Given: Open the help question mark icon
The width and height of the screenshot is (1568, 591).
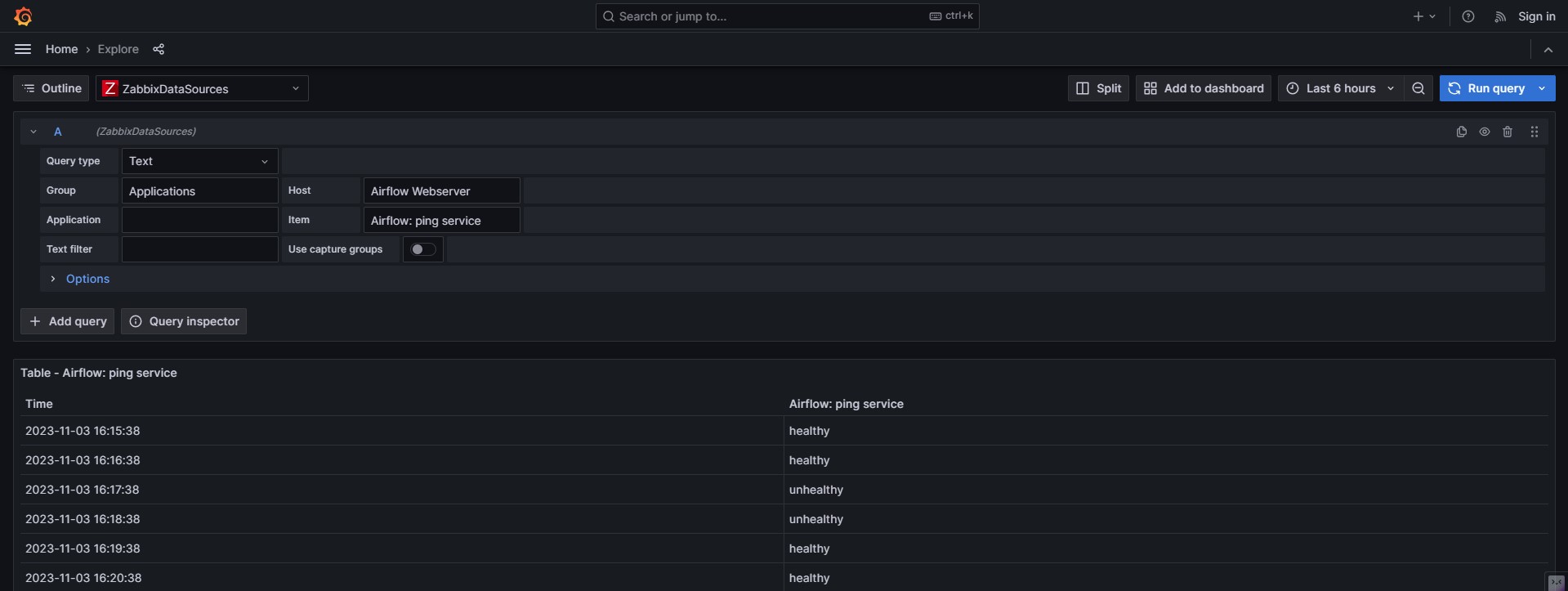Looking at the screenshot, I should pos(1468,16).
